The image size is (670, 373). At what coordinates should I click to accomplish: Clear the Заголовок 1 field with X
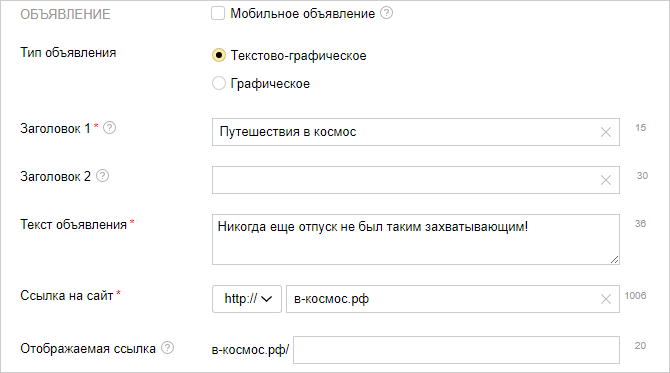(605, 132)
